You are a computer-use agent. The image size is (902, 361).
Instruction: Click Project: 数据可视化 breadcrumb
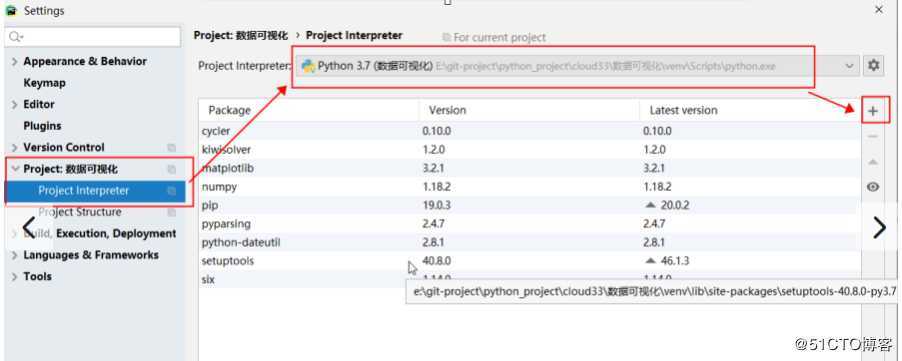(x=240, y=36)
